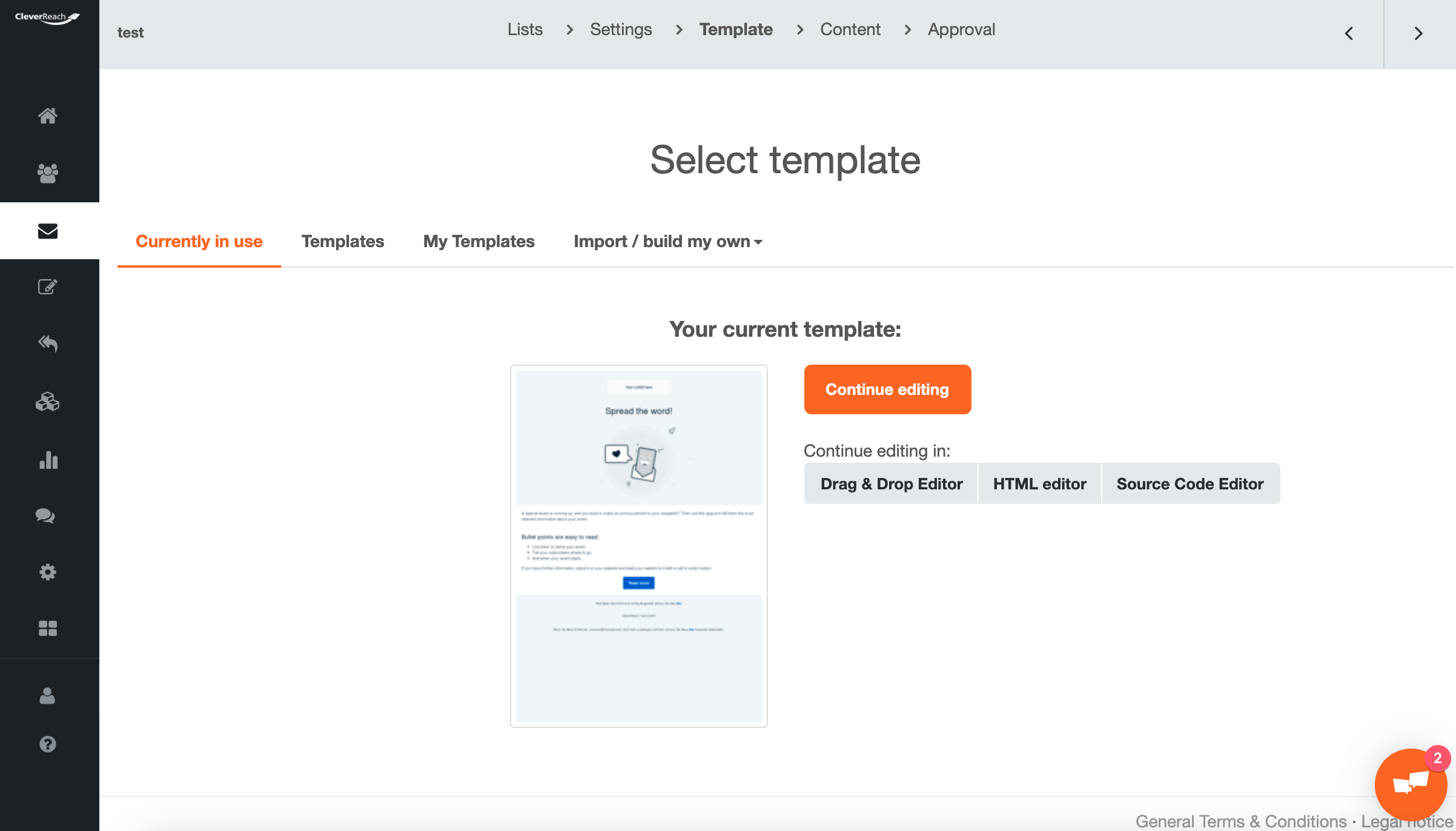This screenshot has height=831, width=1456.
Task: Open the live chat bubble widget
Action: tap(1410, 784)
